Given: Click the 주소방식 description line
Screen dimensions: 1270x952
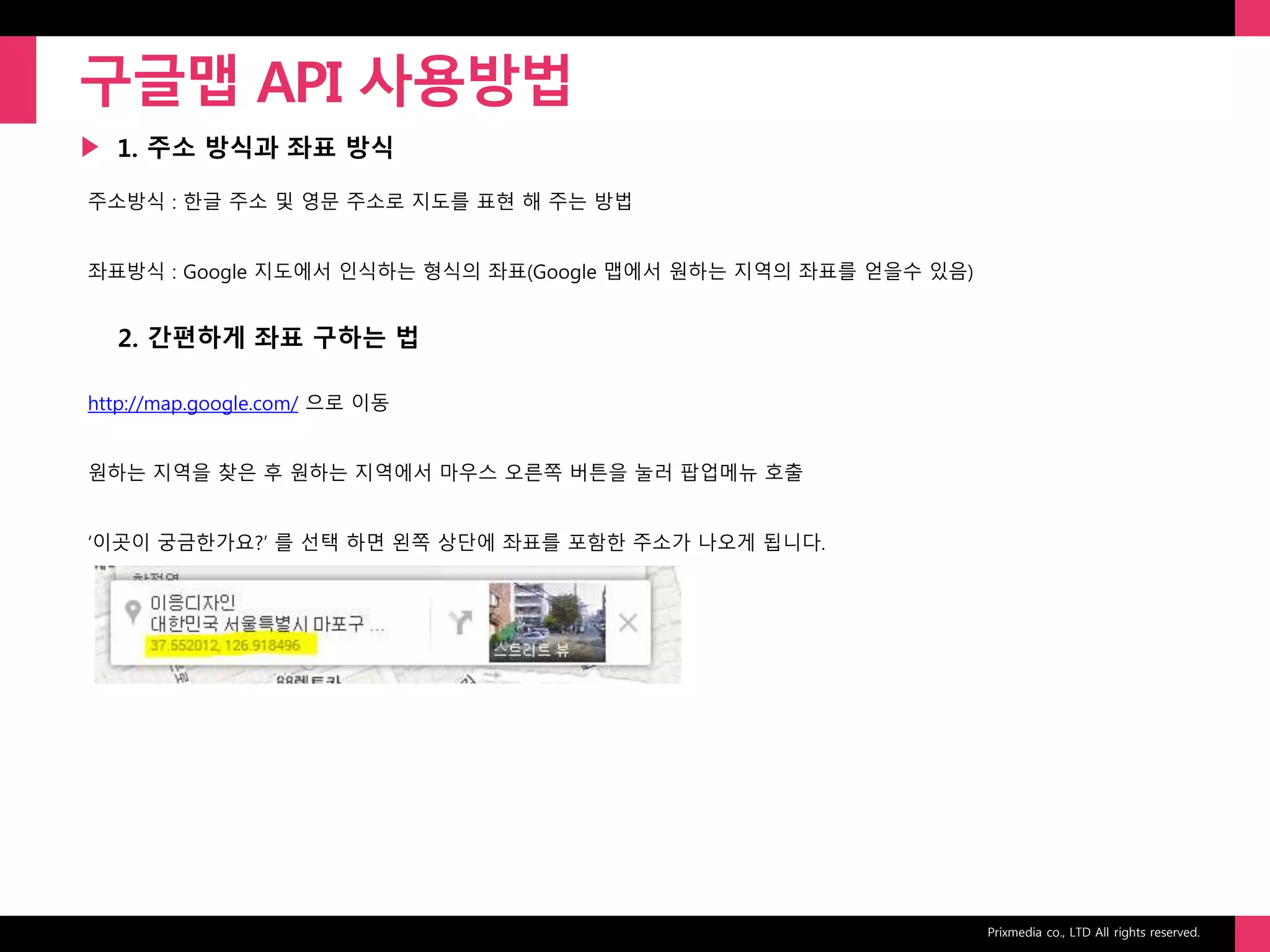Looking at the screenshot, I should coord(360,201).
